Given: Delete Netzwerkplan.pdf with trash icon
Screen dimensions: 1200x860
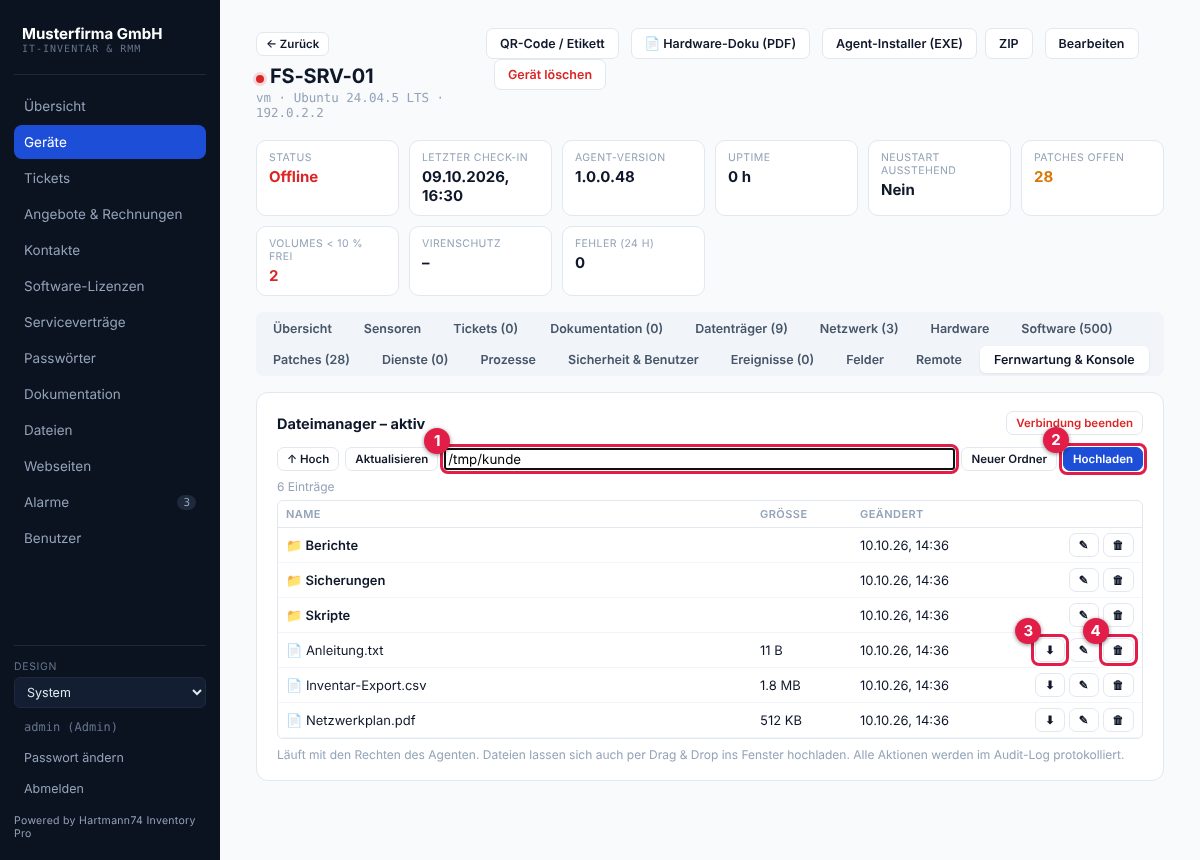Looking at the screenshot, I should pos(1118,720).
